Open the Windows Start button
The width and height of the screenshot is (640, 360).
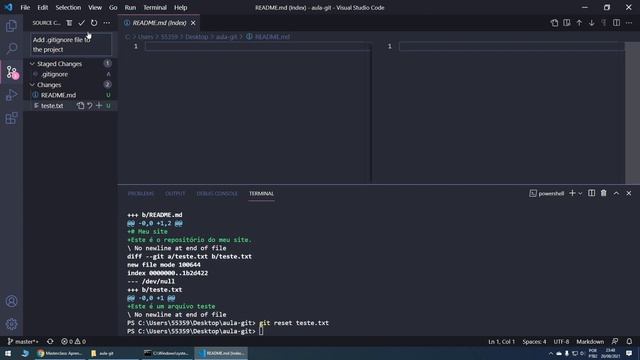8,353
